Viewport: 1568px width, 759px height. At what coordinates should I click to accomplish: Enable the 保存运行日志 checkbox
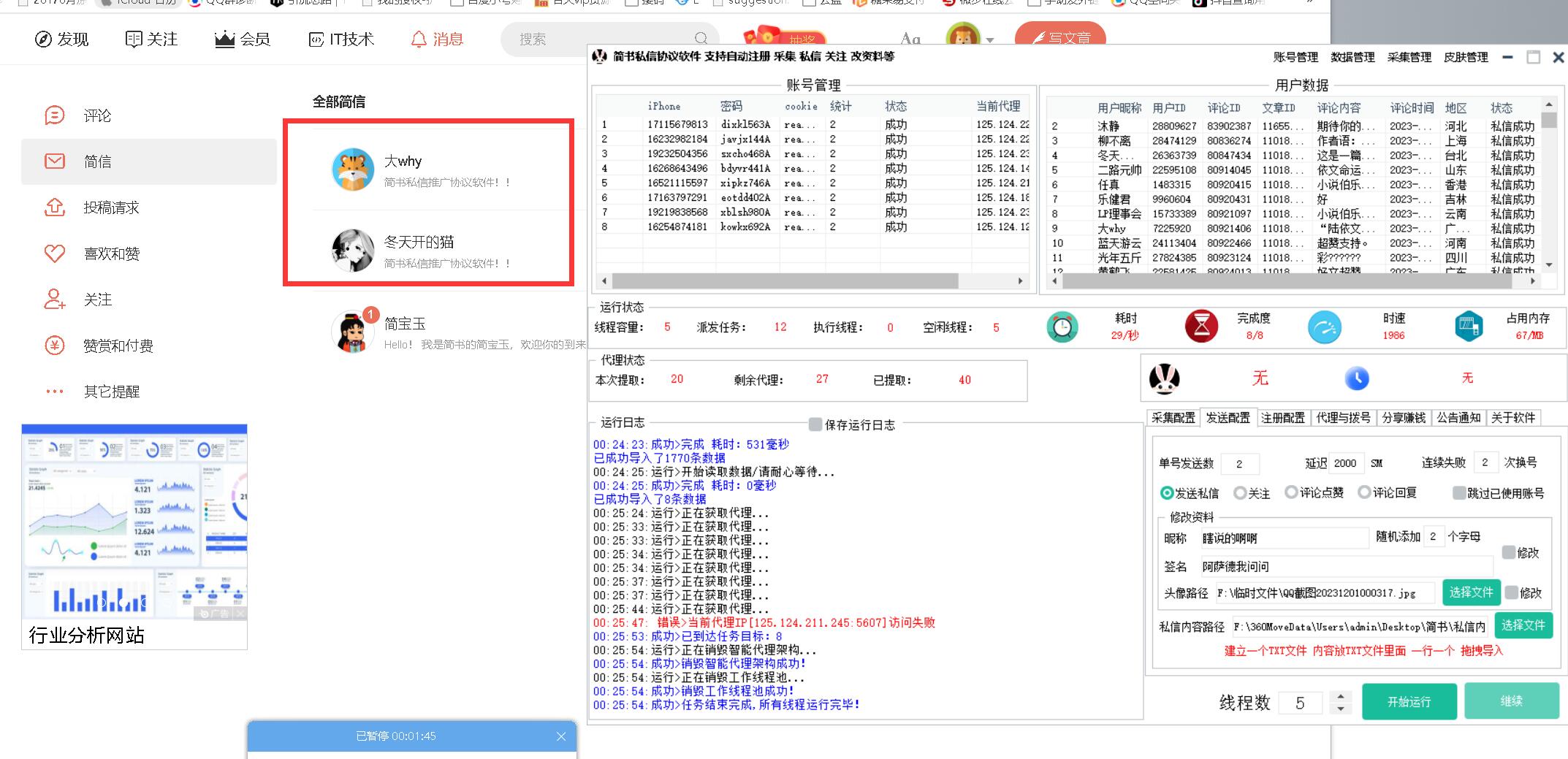[815, 424]
